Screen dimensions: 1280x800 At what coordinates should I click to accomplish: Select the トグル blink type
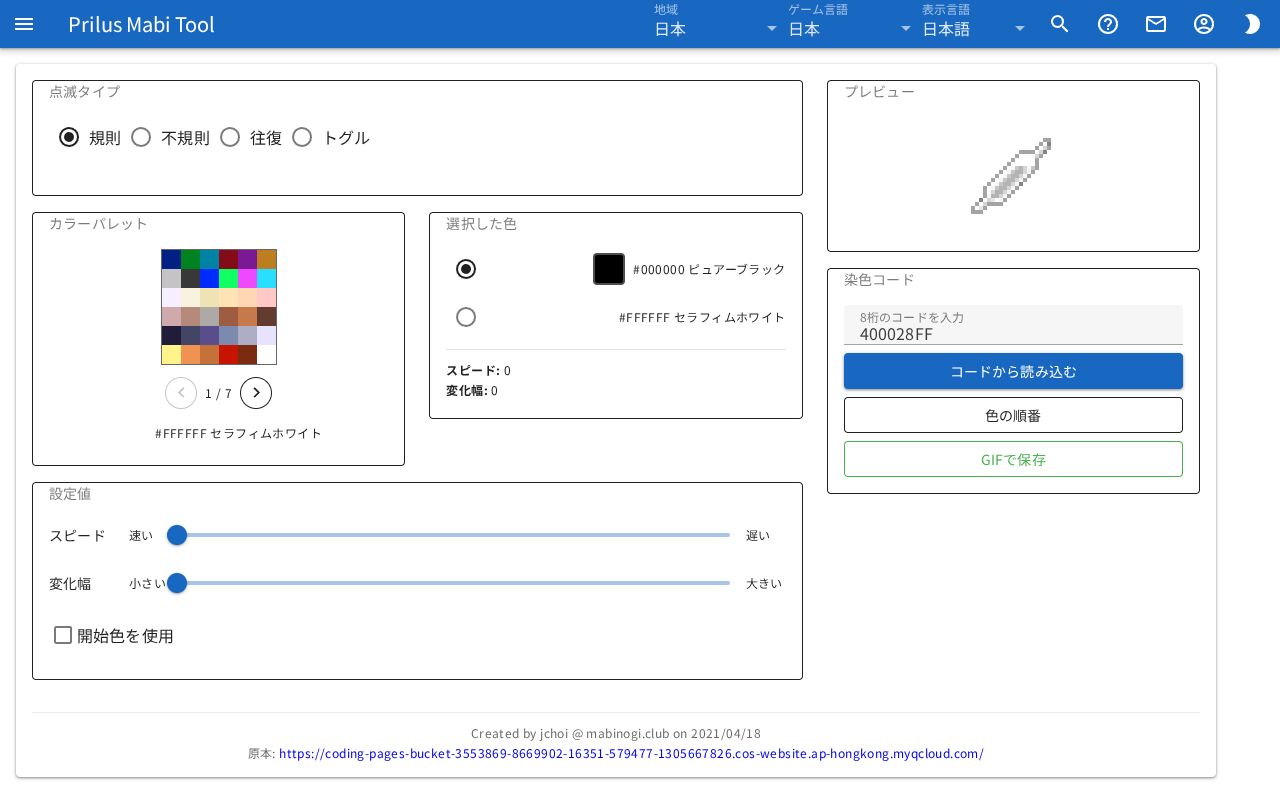click(x=302, y=137)
